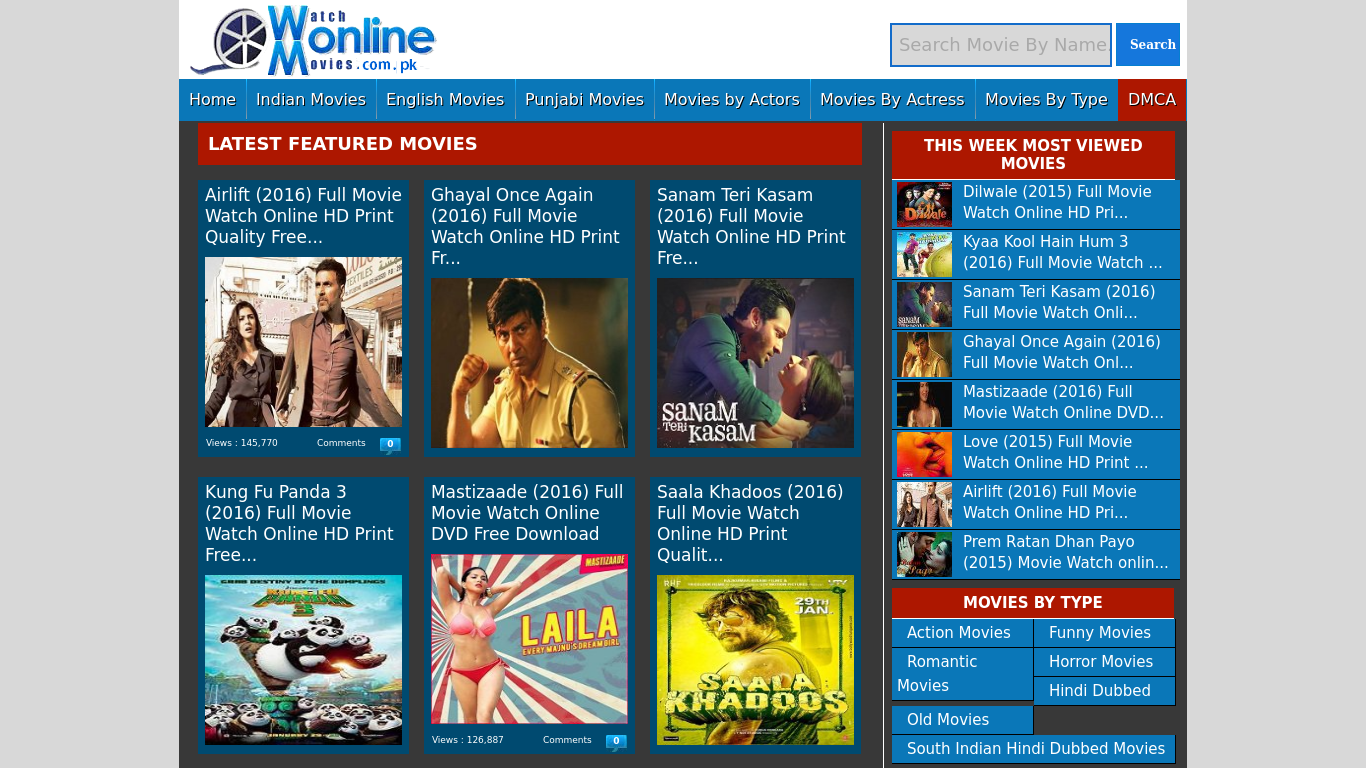
Task: Open Comments link under Mastizaade
Action: (567, 740)
